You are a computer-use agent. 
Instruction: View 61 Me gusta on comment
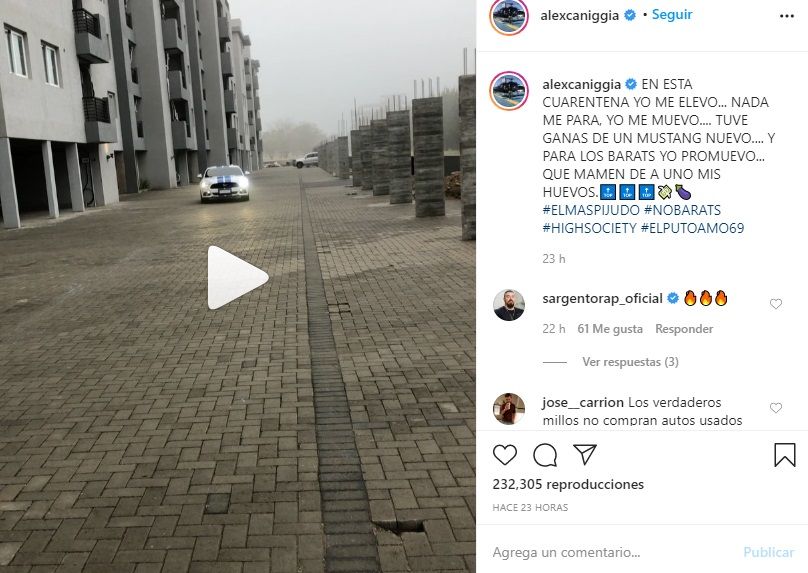610,329
